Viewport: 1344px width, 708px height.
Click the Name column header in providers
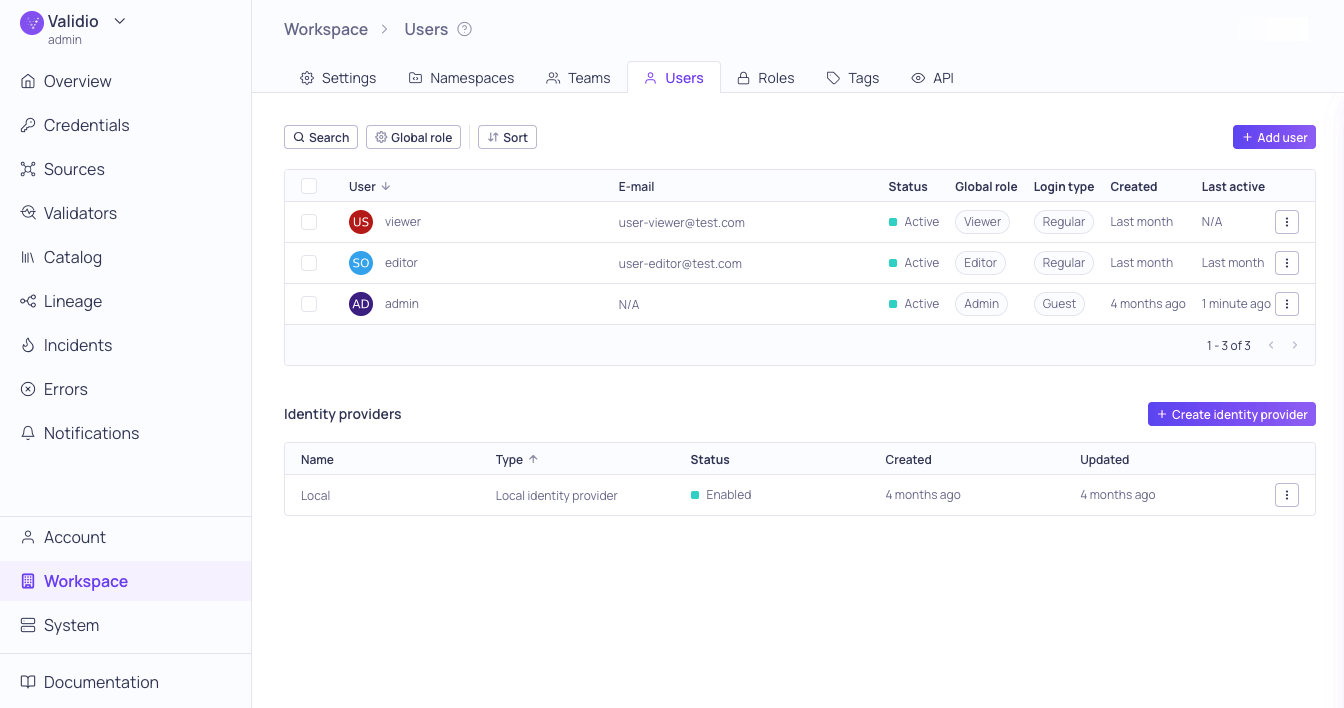tap(317, 460)
